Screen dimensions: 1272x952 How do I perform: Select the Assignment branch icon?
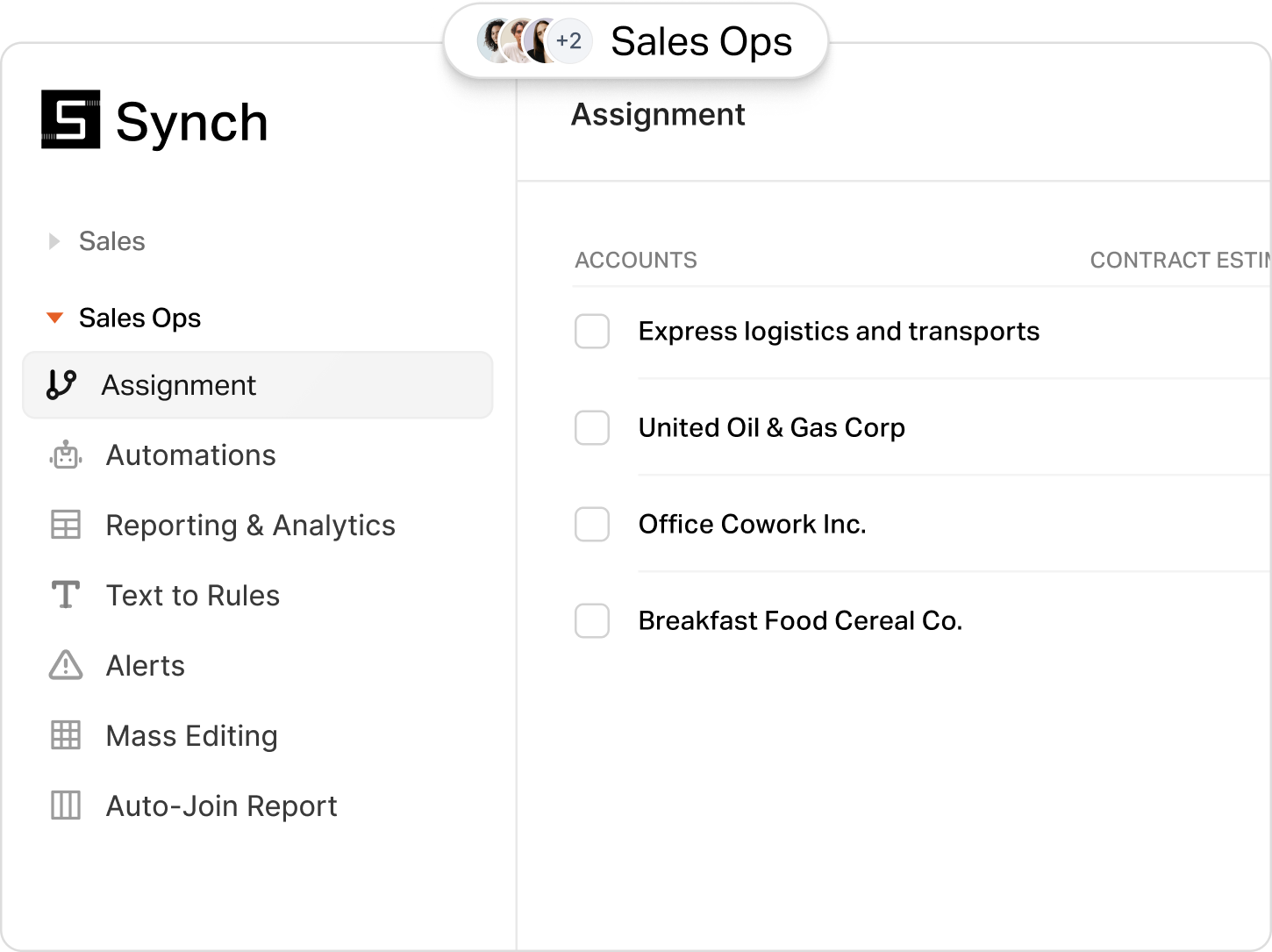(x=61, y=385)
